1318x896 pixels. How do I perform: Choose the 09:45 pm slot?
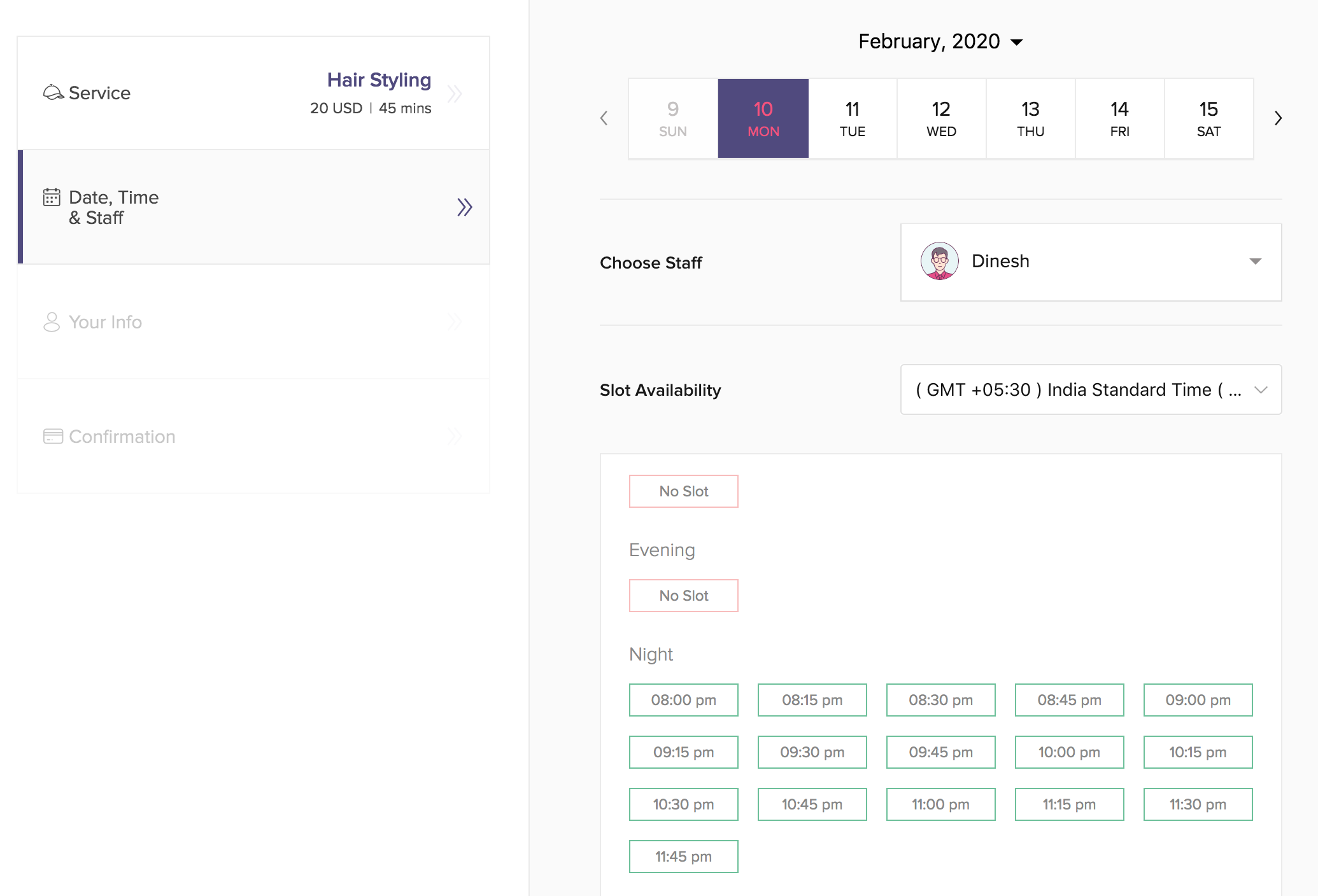[940, 752]
